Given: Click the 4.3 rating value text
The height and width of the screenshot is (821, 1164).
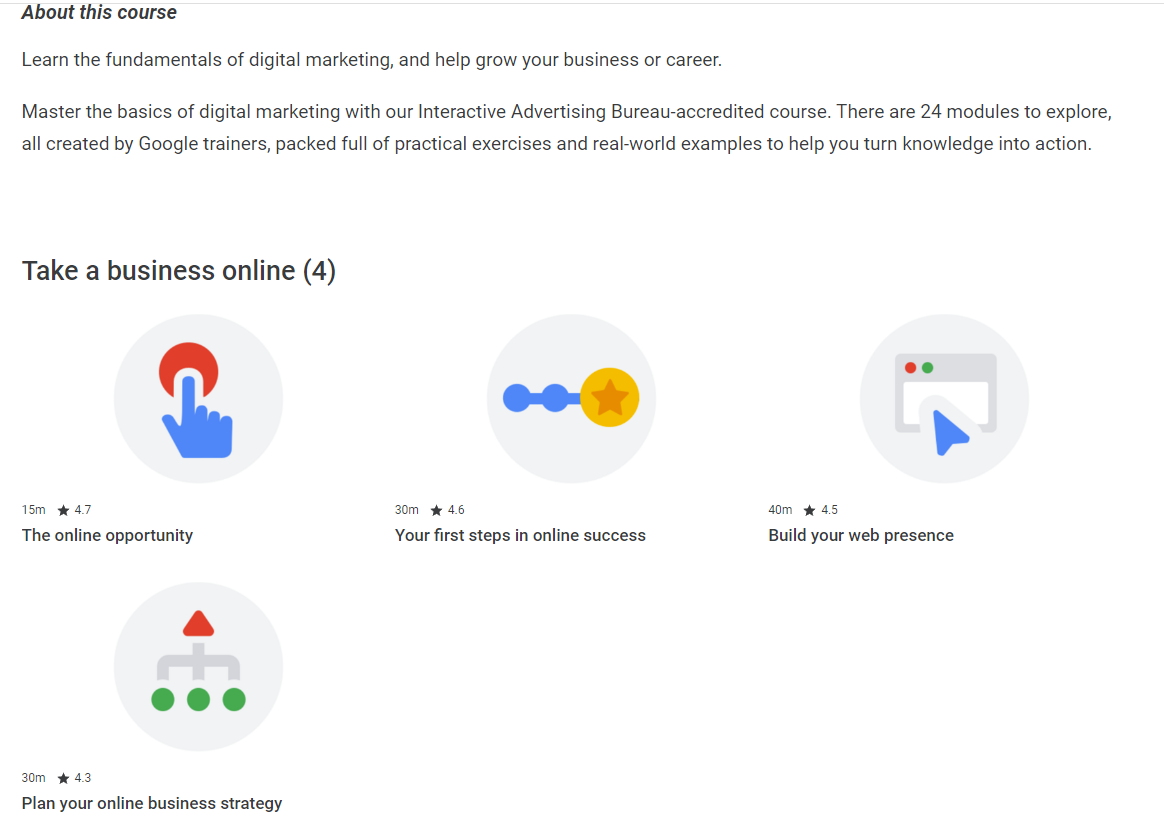Looking at the screenshot, I should [x=84, y=777].
